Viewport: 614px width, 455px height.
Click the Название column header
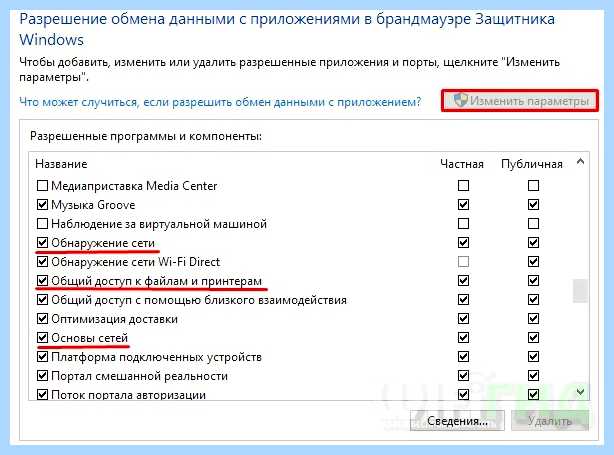61,164
